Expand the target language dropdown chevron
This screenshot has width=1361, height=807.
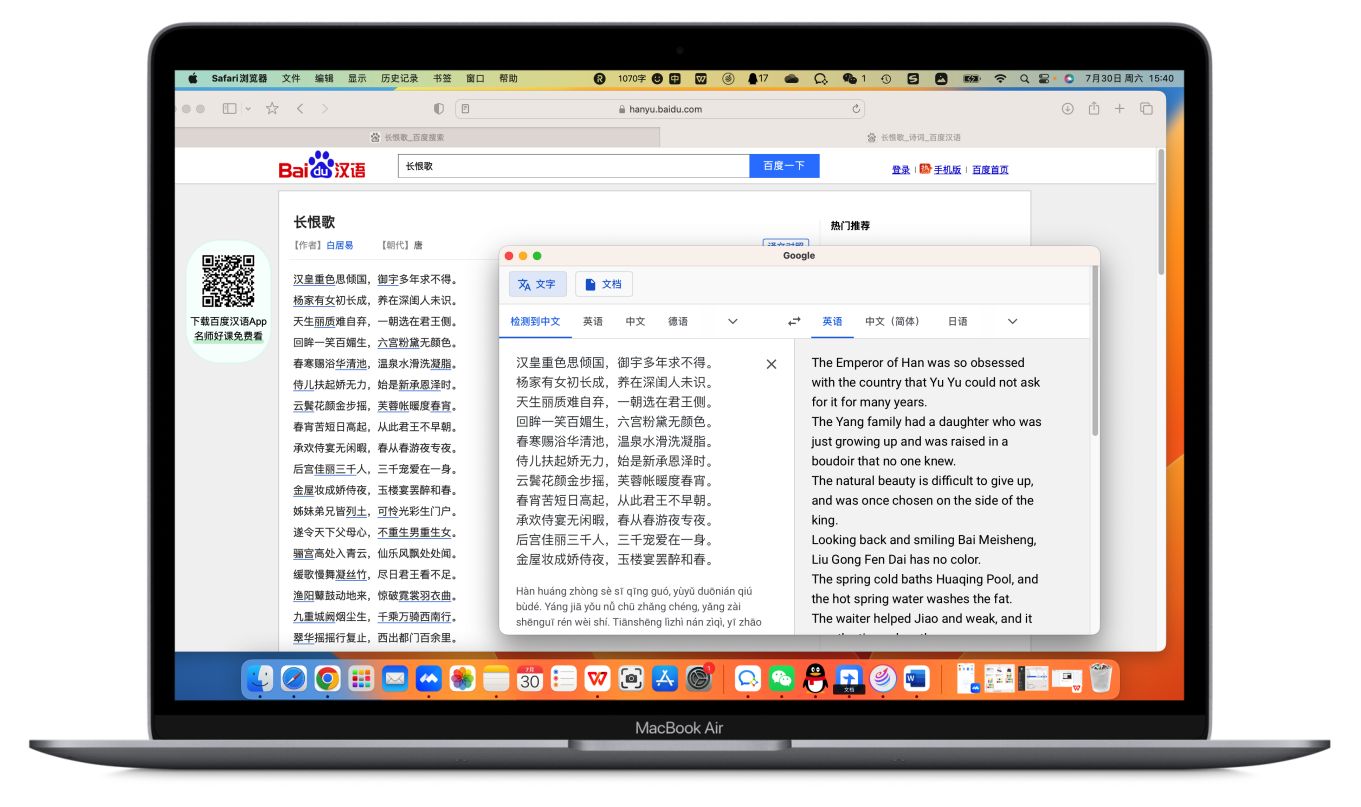(x=1012, y=321)
